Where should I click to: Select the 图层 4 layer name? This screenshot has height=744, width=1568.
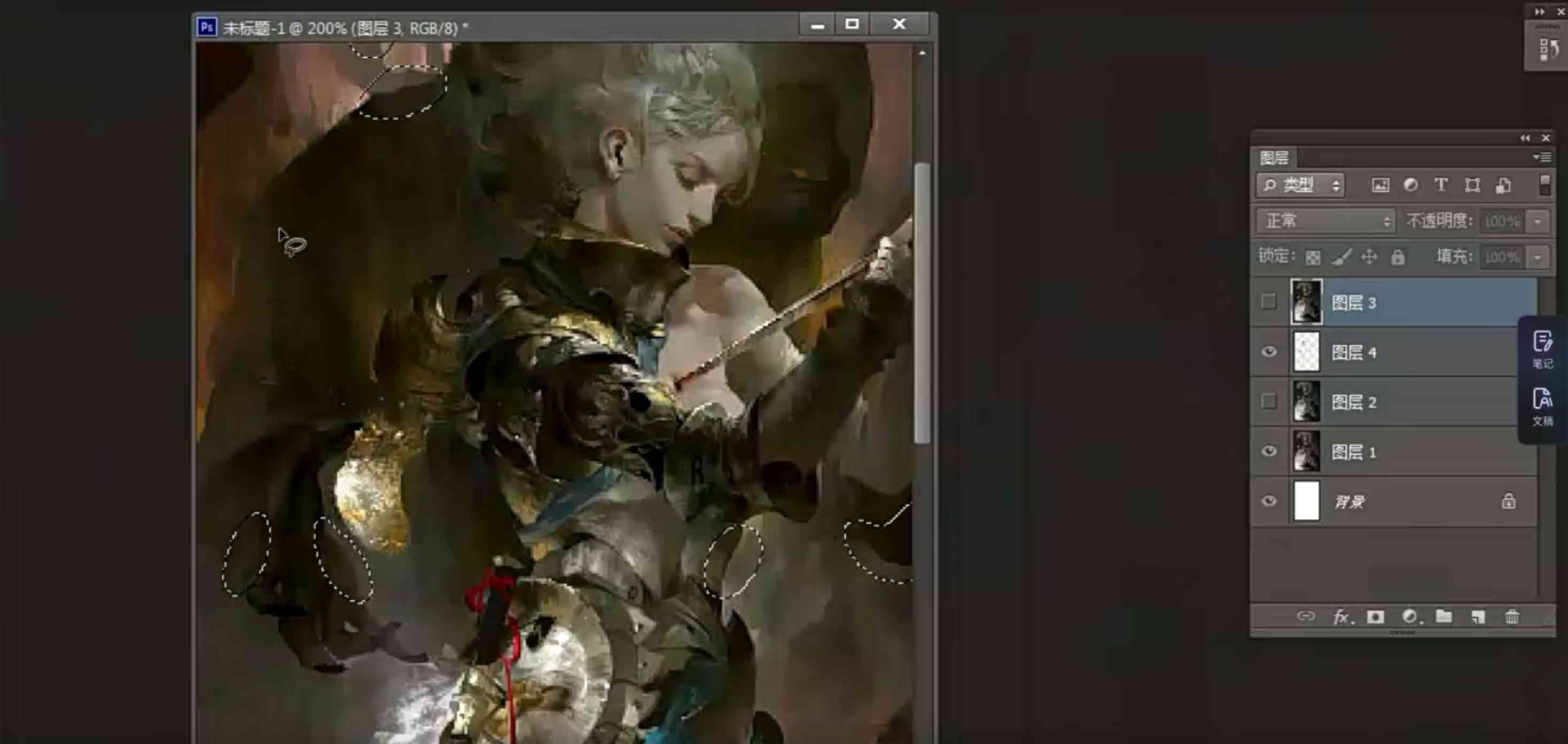click(1354, 353)
